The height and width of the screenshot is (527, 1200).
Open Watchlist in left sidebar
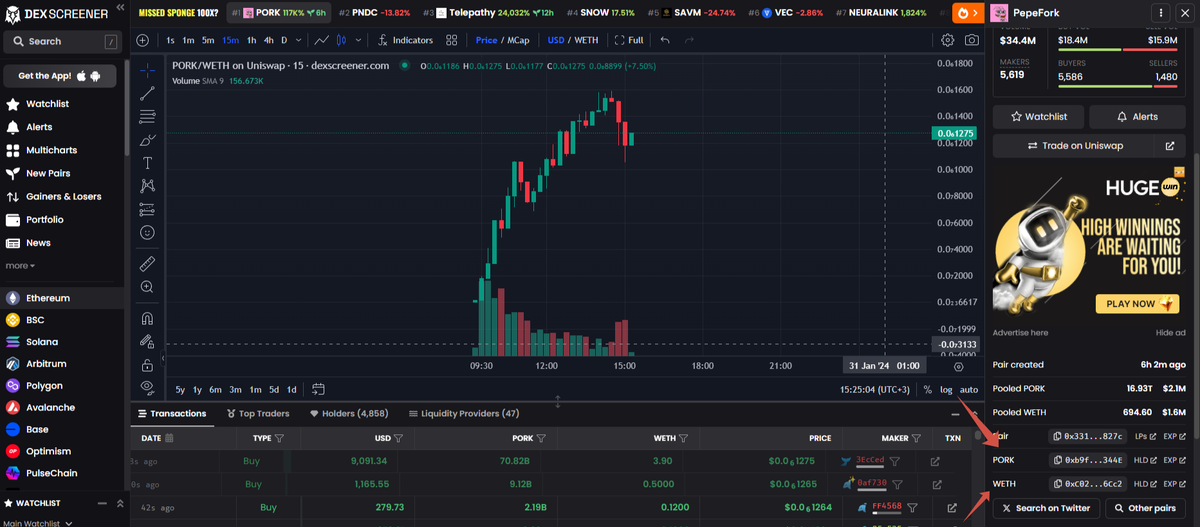pyautogui.click(x=47, y=104)
